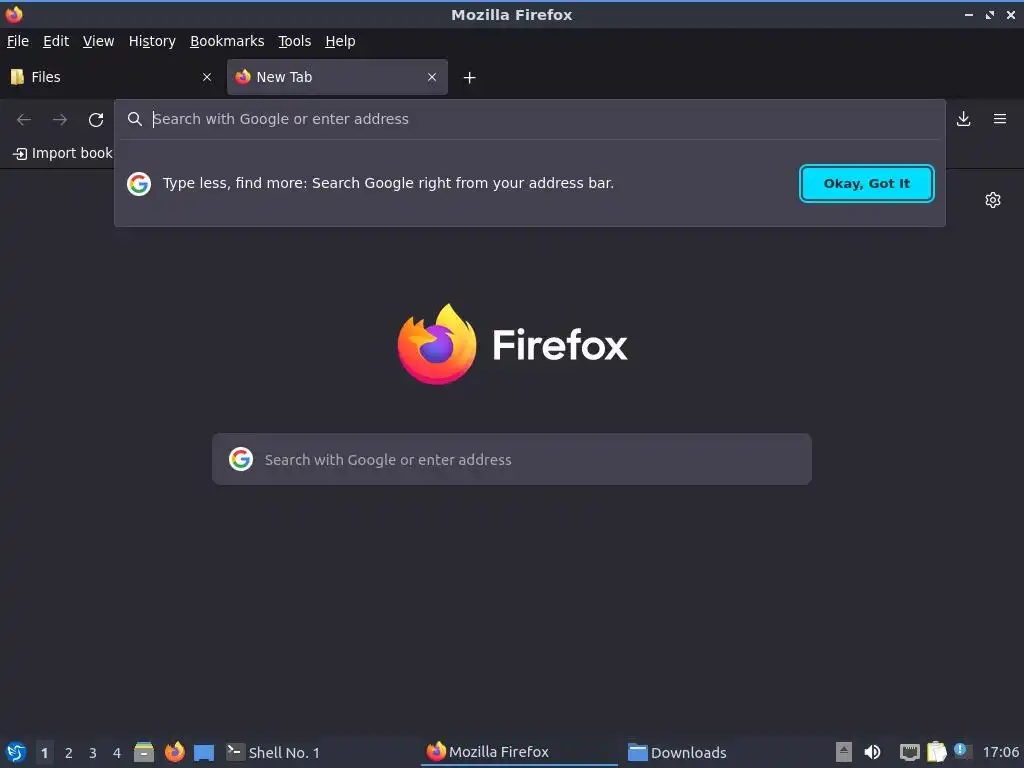Image resolution: width=1024 pixels, height=768 pixels.
Task: Switch to workspace 2 in taskbar
Action: (69, 753)
